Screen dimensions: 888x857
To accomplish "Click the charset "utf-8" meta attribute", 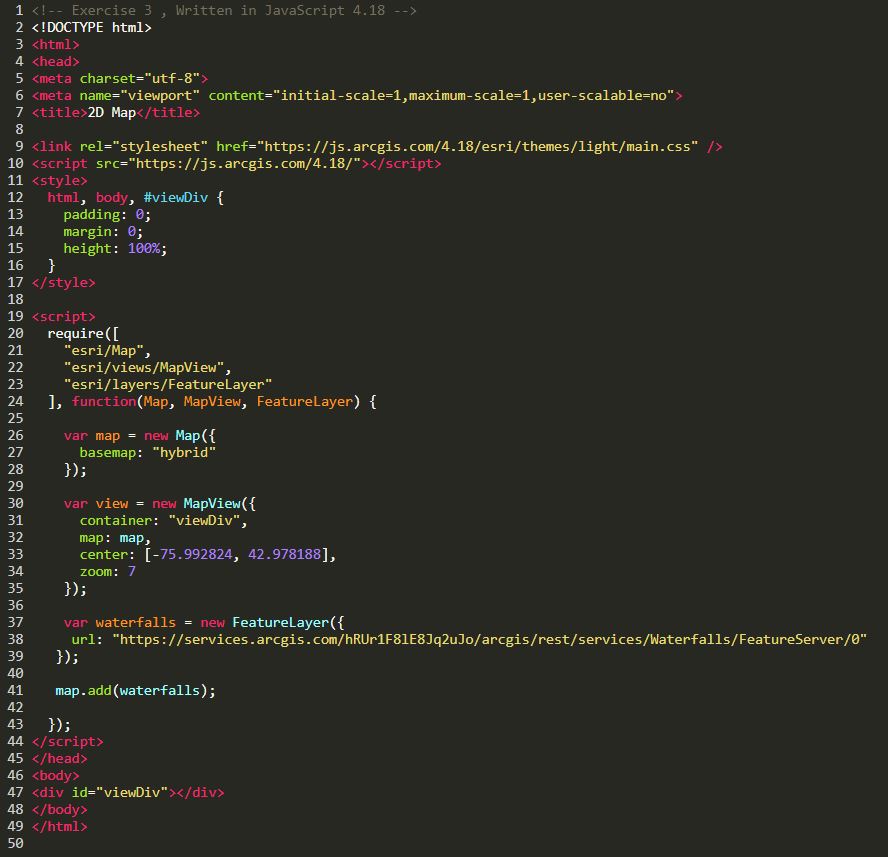I will pos(144,78).
